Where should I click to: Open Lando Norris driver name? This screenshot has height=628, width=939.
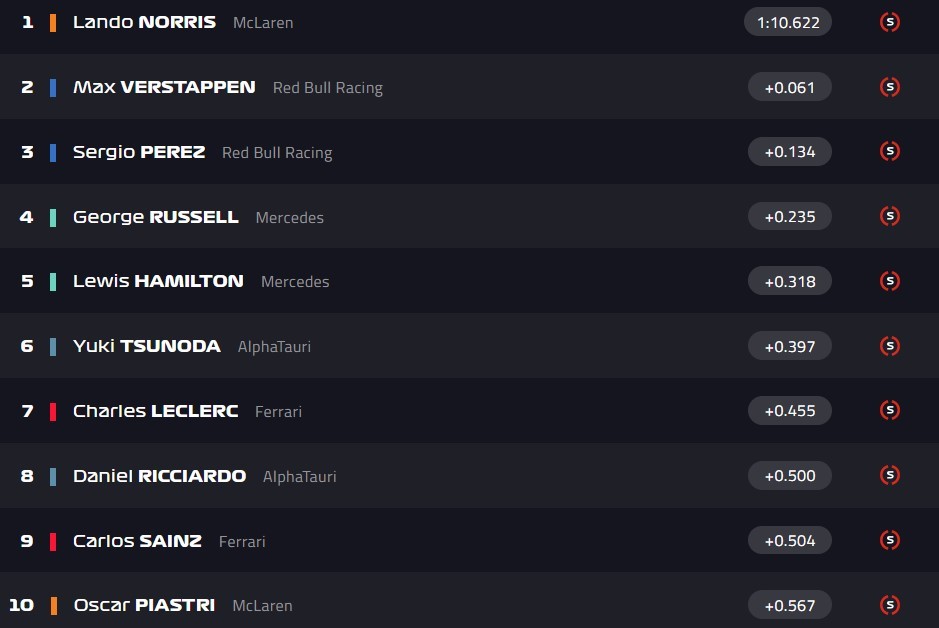click(144, 22)
